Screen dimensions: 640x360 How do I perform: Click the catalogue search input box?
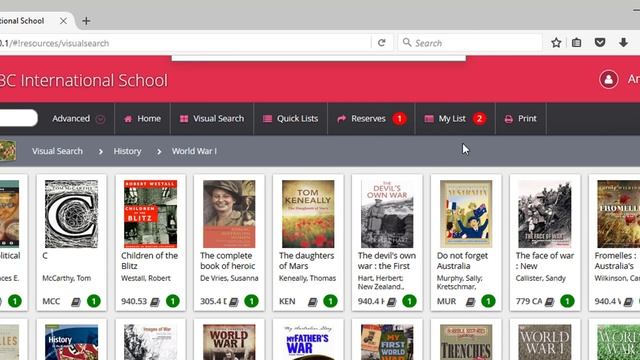(18, 118)
